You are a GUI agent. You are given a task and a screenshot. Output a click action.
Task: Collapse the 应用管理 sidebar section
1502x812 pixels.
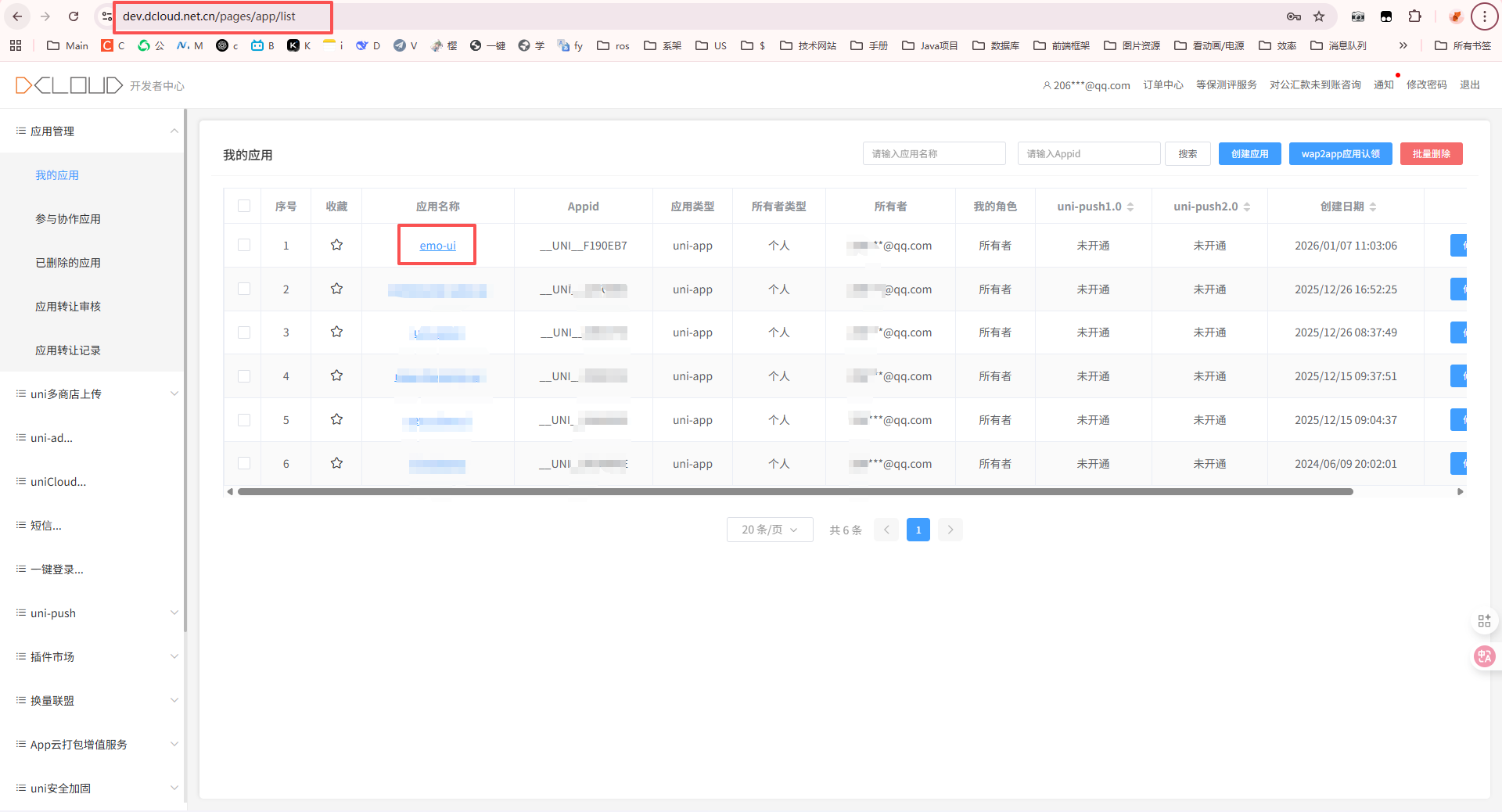pyautogui.click(x=174, y=131)
